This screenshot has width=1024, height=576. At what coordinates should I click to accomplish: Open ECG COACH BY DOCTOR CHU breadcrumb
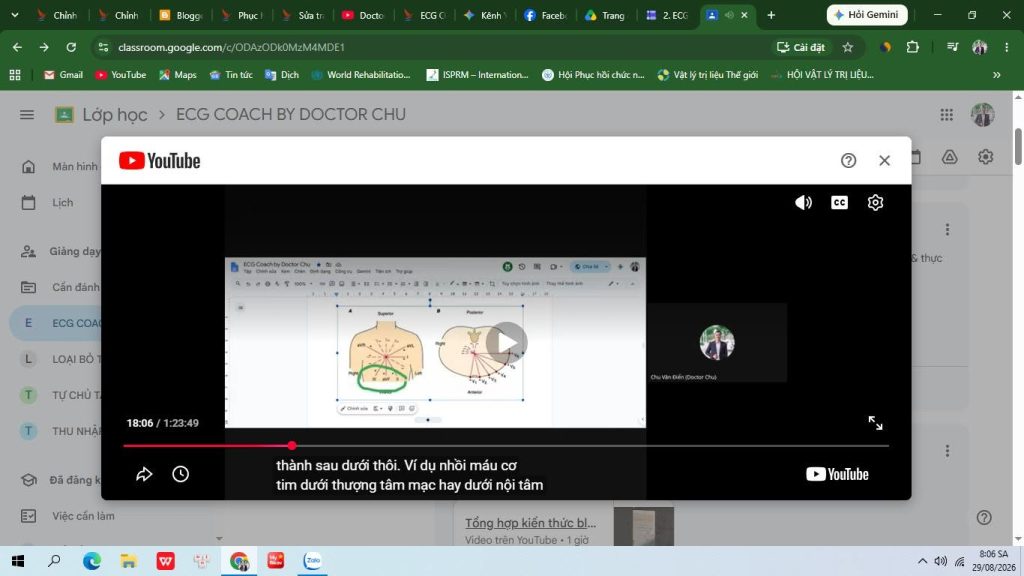tap(291, 115)
